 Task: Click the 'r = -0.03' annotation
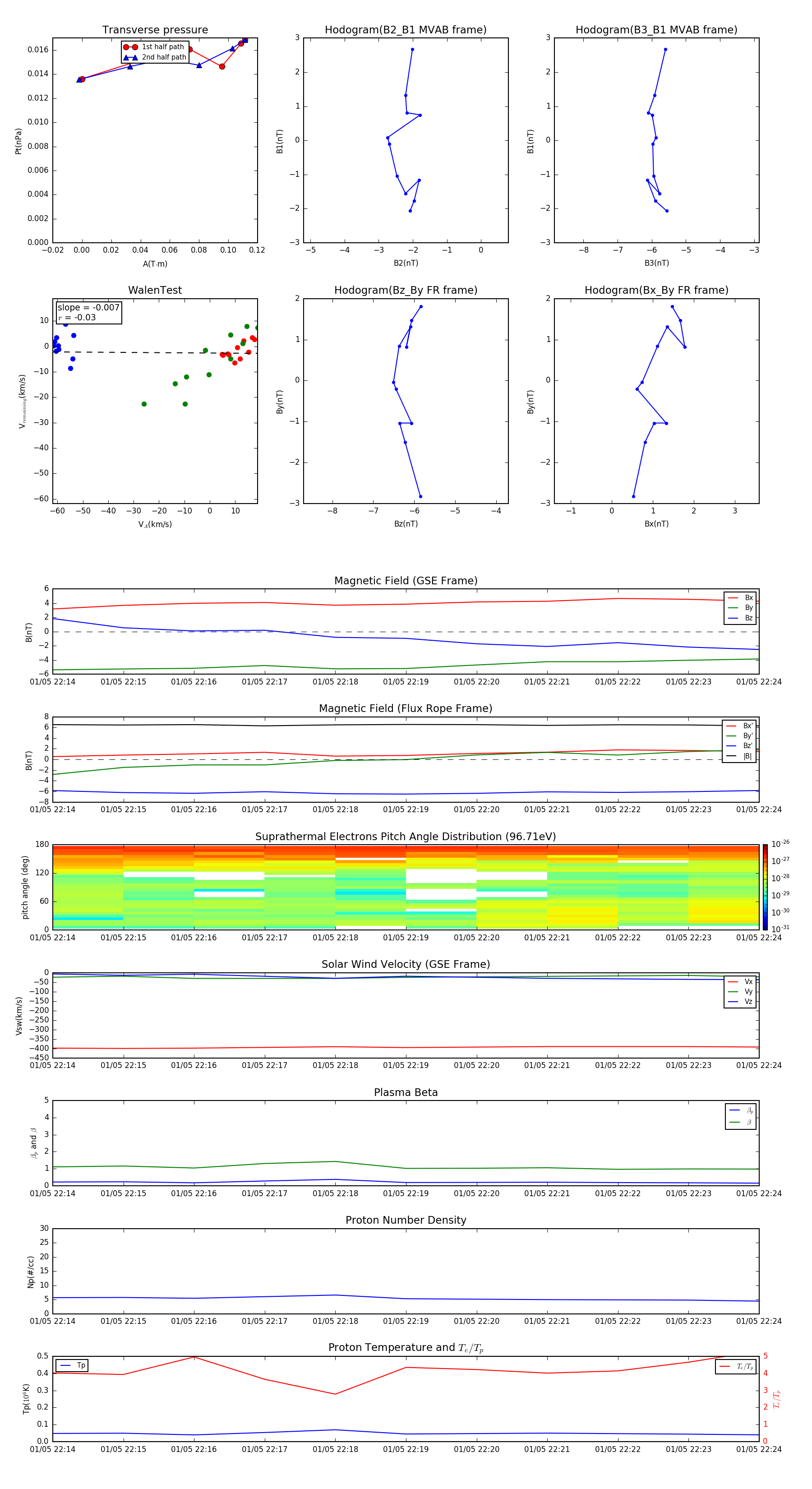[x=77, y=317]
